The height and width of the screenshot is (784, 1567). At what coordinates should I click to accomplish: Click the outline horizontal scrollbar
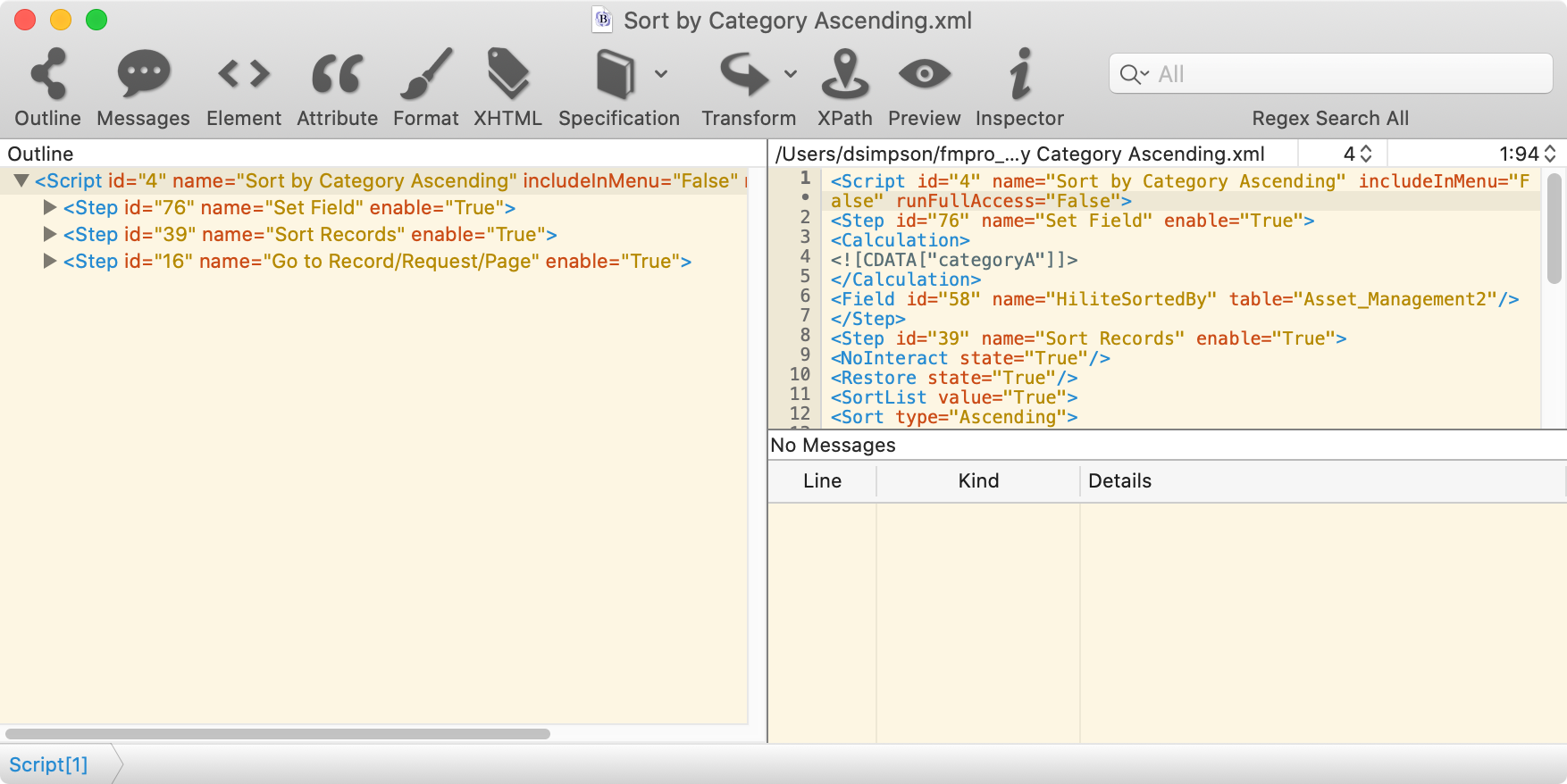(x=277, y=734)
